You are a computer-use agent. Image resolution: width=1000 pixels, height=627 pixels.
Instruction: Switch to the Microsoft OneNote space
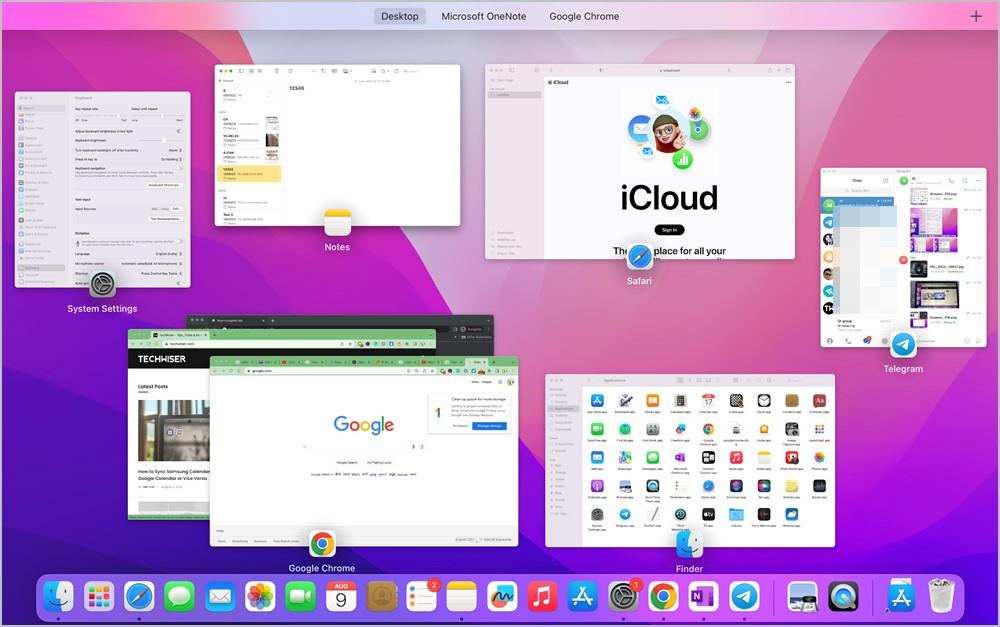click(483, 17)
